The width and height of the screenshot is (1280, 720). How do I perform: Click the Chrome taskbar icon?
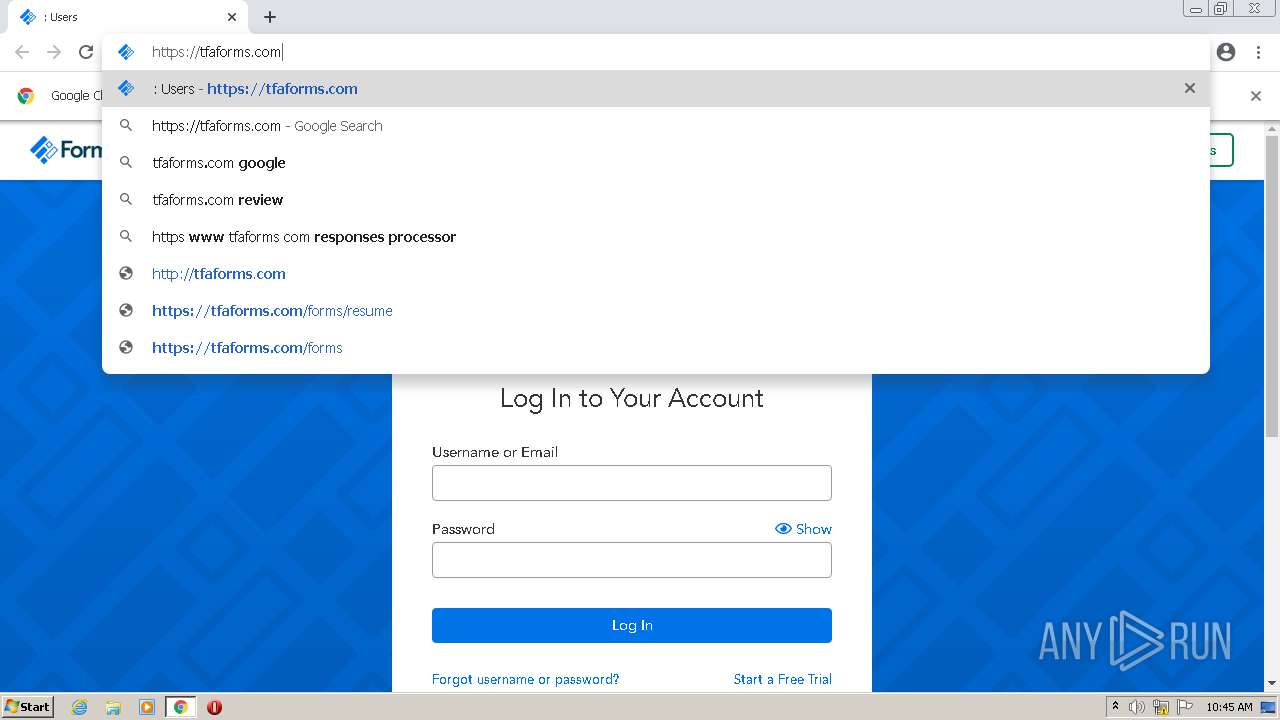[181, 707]
